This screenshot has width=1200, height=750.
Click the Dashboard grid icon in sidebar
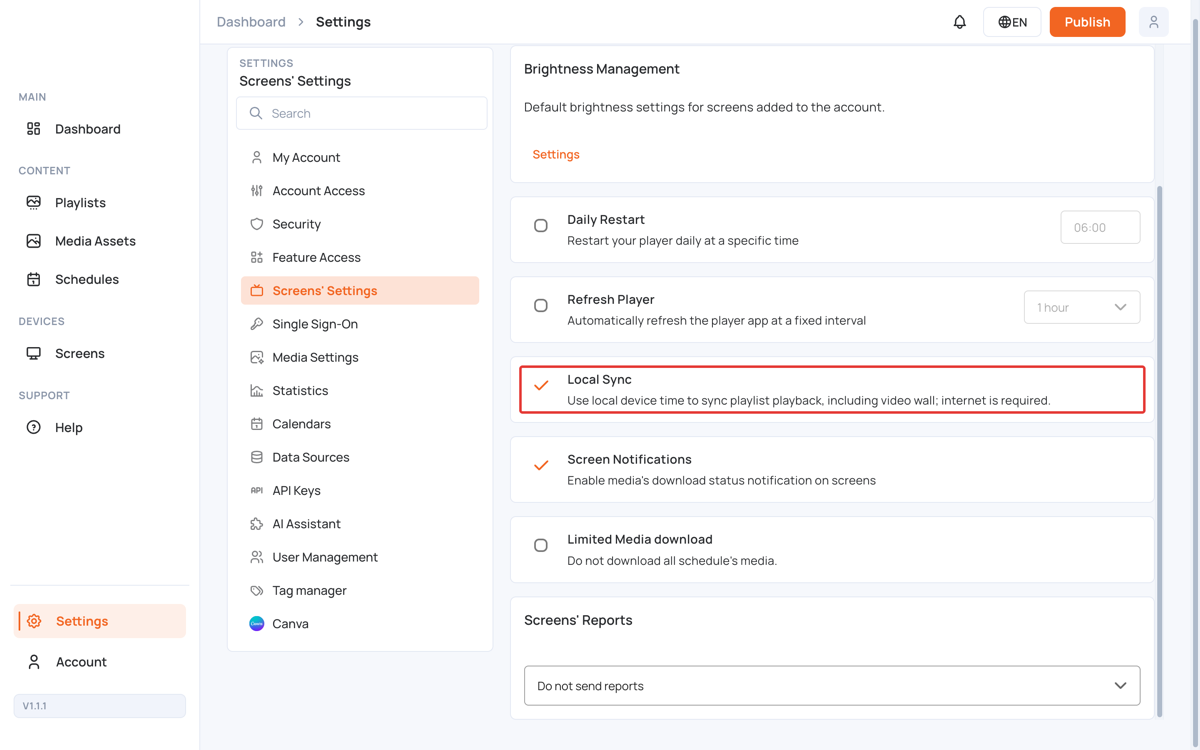pos(34,129)
